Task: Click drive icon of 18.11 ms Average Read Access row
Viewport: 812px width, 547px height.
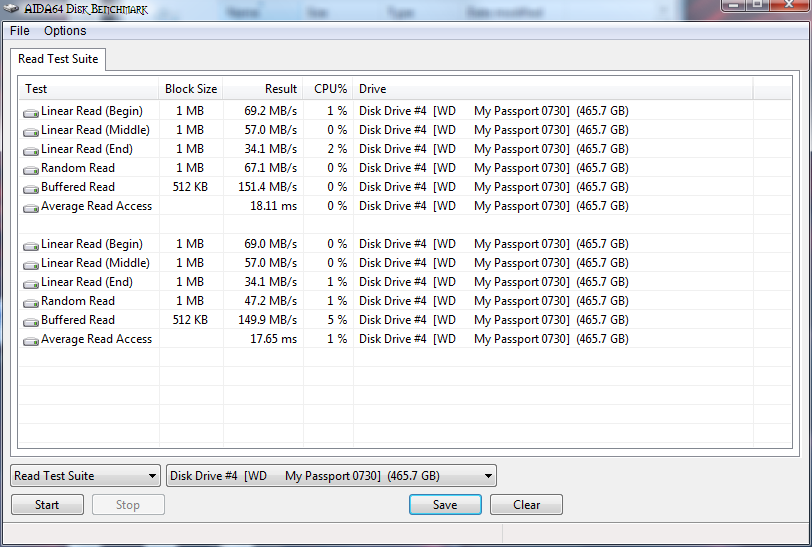Action: (31, 208)
